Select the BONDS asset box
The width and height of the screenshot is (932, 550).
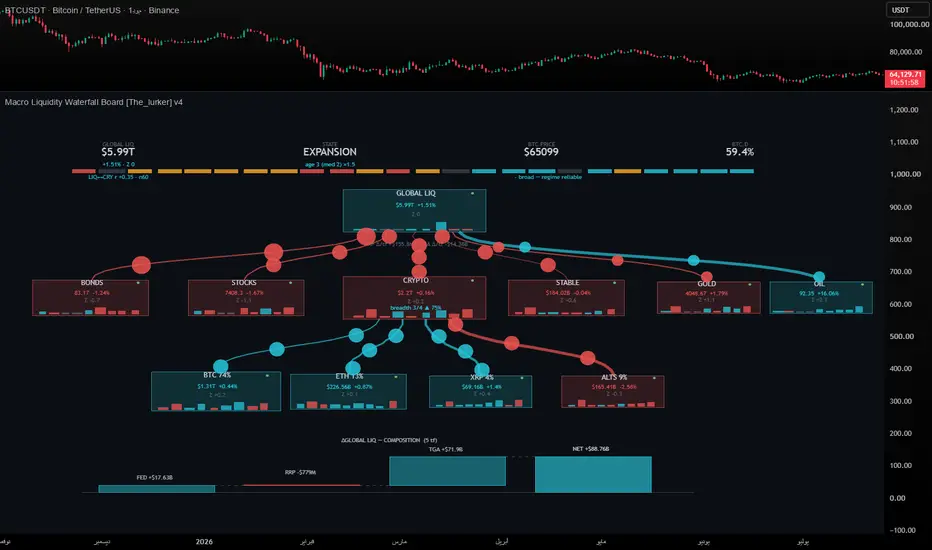(90, 297)
